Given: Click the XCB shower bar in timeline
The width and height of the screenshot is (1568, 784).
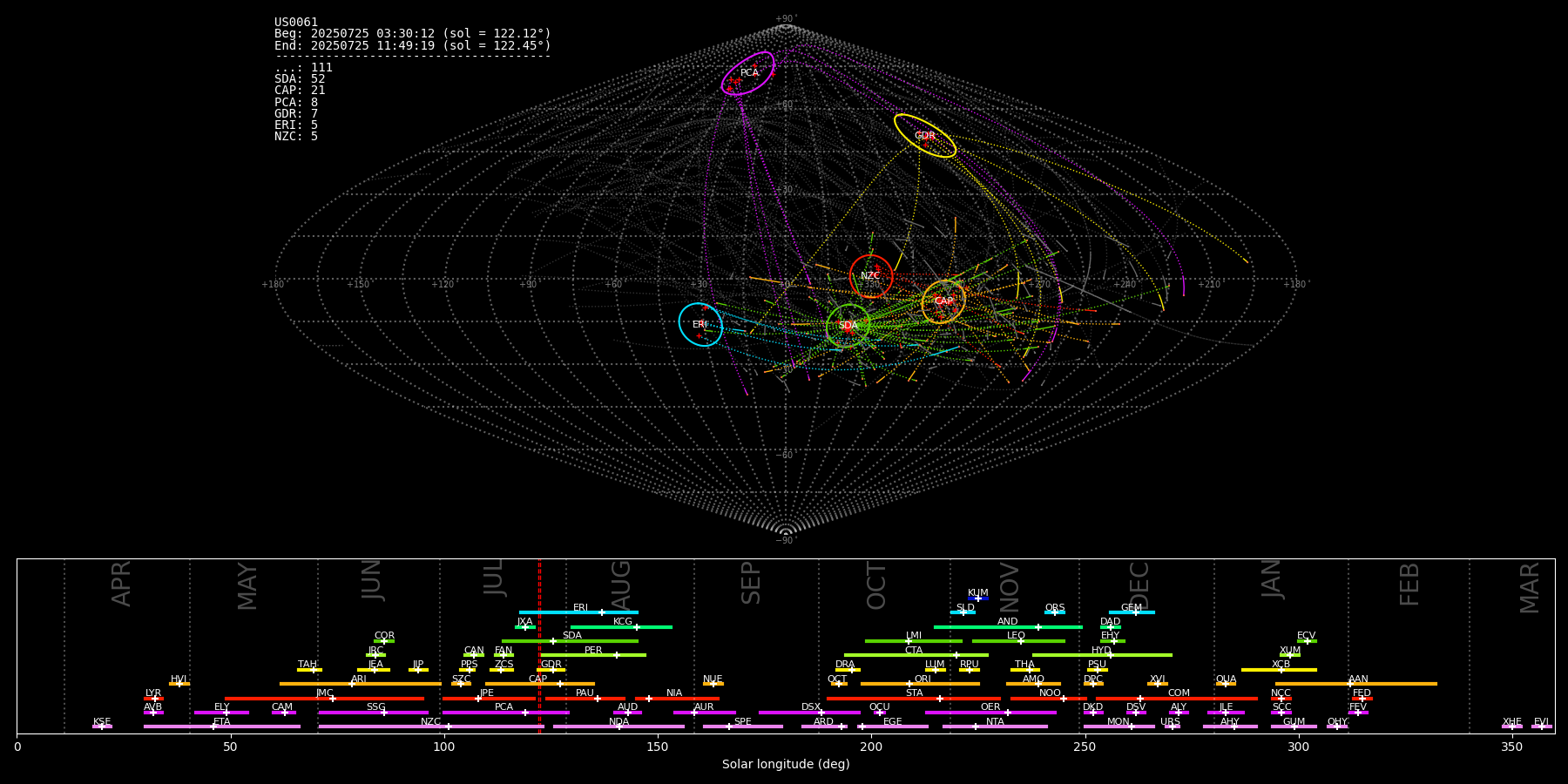Looking at the screenshot, I should [x=1279, y=670].
